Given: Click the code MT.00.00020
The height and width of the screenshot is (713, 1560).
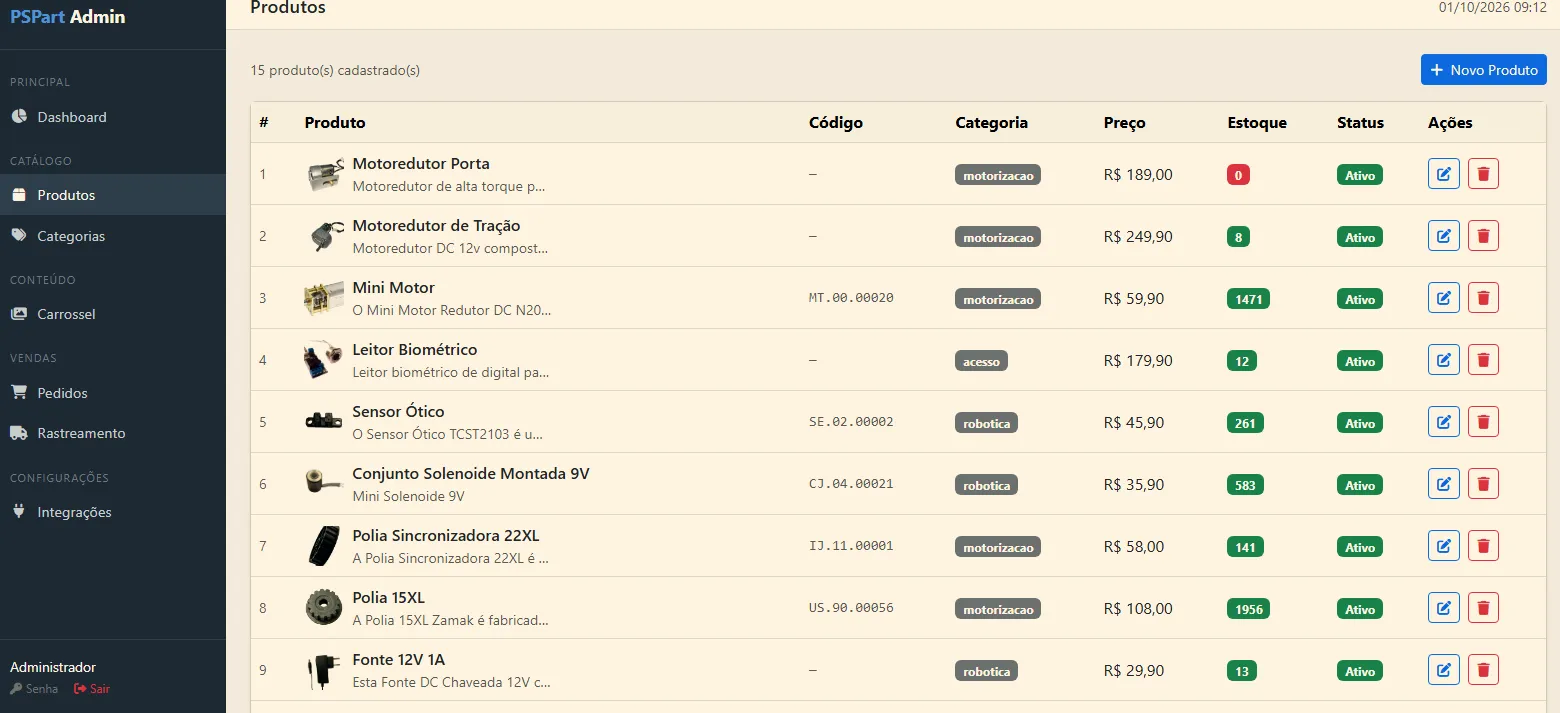Looking at the screenshot, I should pyautogui.click(x=851, y=298).
